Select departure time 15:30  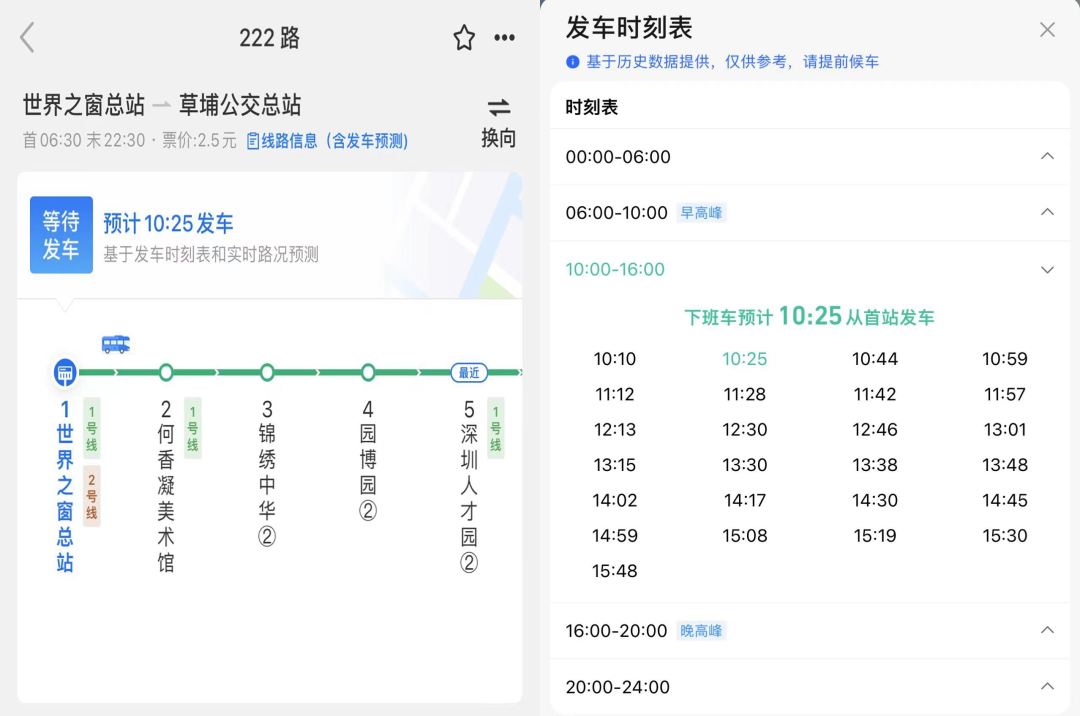click(1005, 536)
